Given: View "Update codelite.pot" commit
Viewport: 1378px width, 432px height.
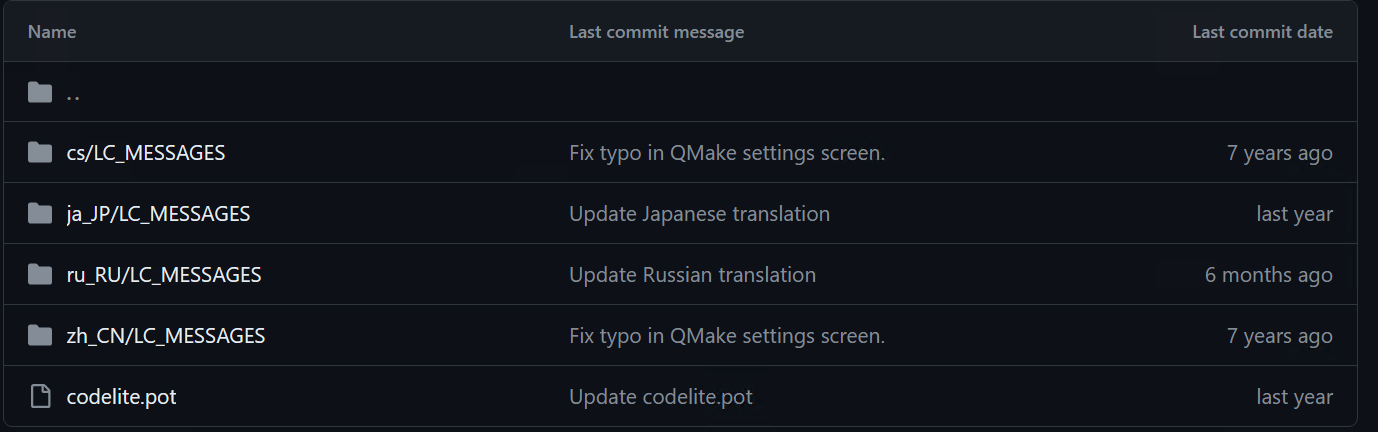Looking at the screenshot, I should click(660, 397).
